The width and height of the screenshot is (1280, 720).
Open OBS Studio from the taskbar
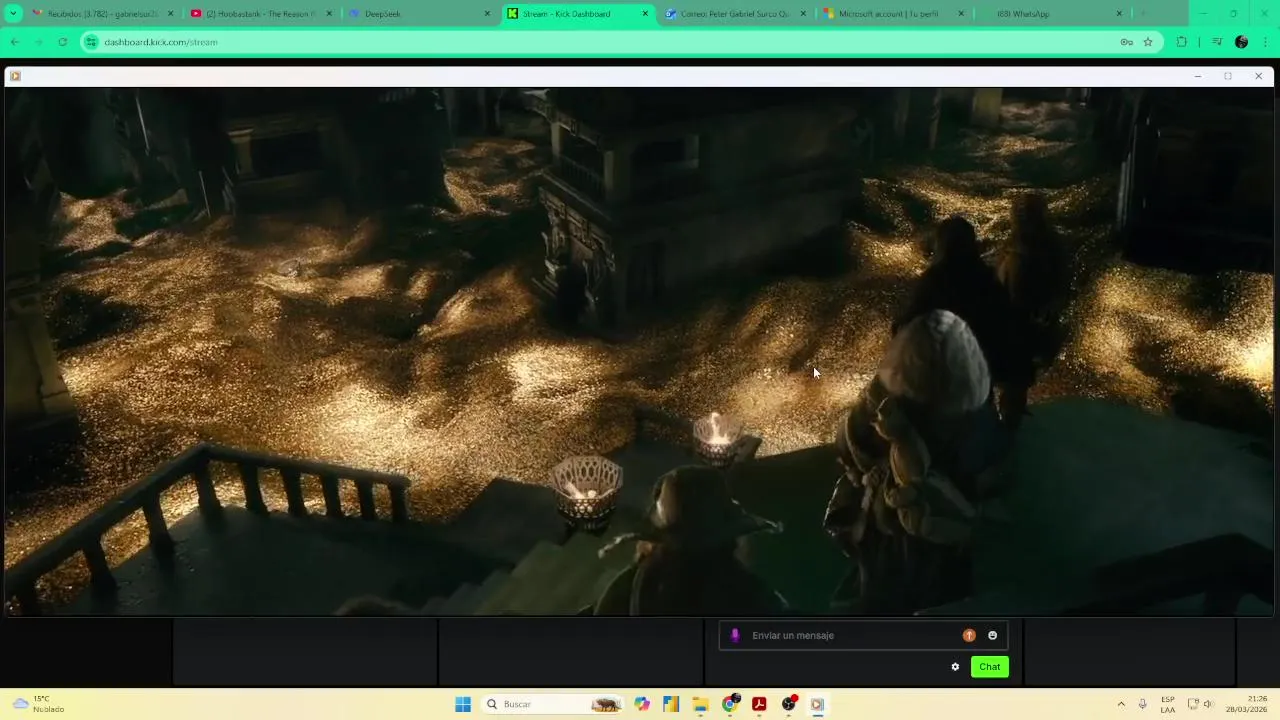(x=788, y=704)
